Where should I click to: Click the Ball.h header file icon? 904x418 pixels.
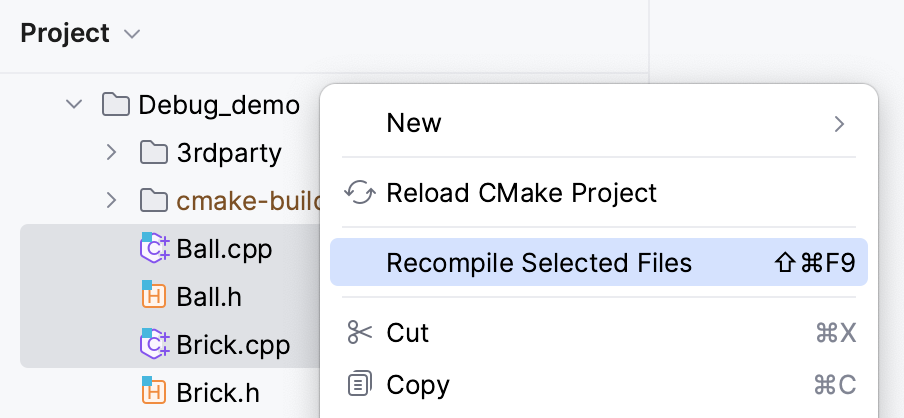tap(154, 297)
